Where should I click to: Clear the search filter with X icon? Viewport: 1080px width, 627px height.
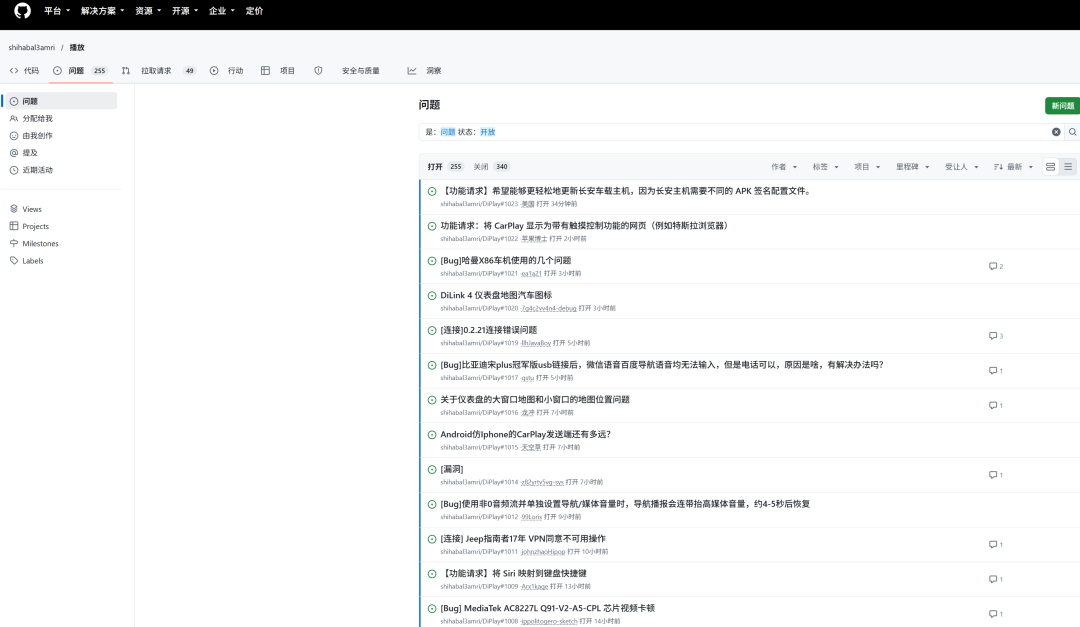(1056, 132)
